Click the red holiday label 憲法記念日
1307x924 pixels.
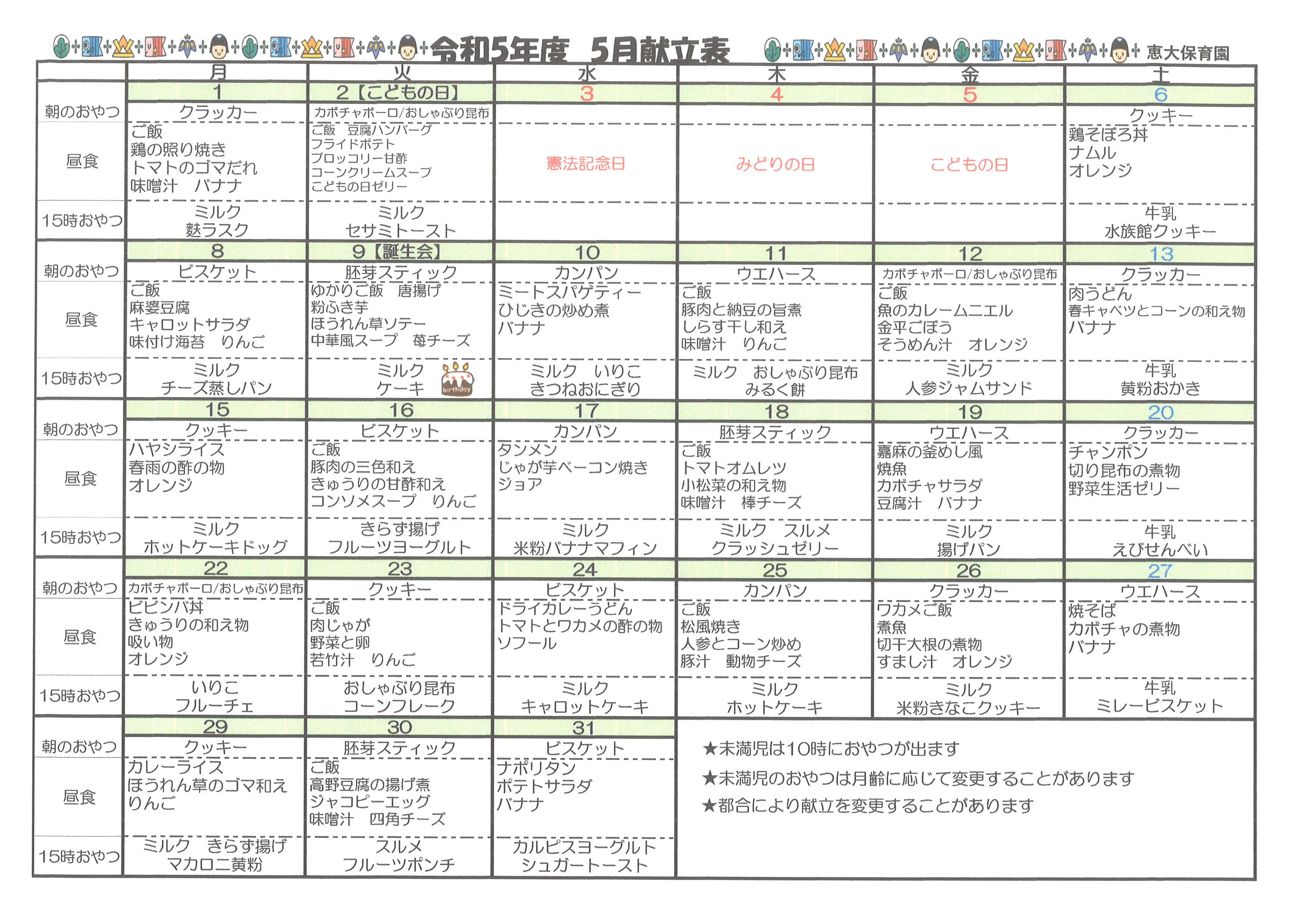click(586, 164)
